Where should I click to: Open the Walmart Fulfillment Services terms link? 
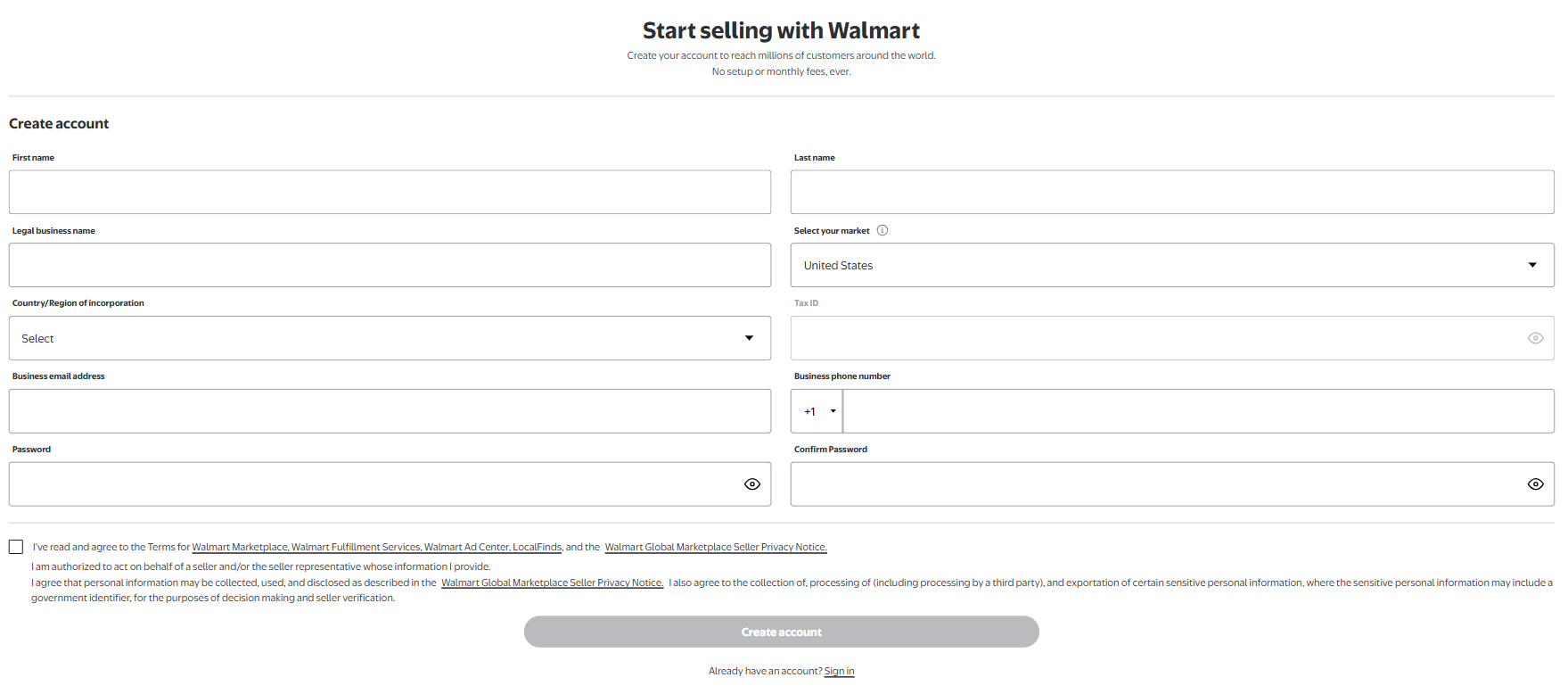357,547
